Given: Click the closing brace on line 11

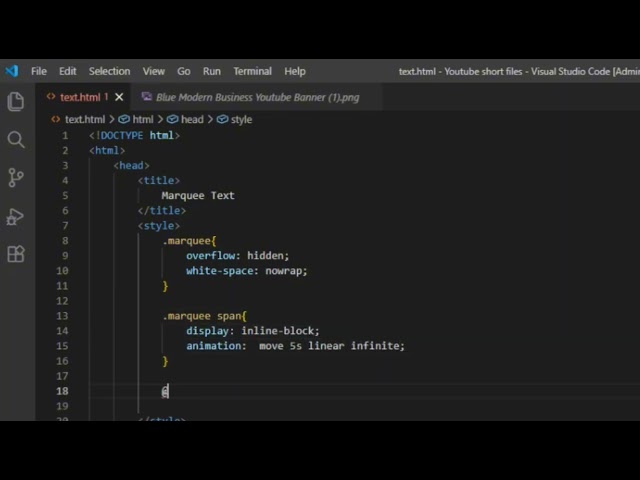Looking at the screenshot, I should coord(165,286).
